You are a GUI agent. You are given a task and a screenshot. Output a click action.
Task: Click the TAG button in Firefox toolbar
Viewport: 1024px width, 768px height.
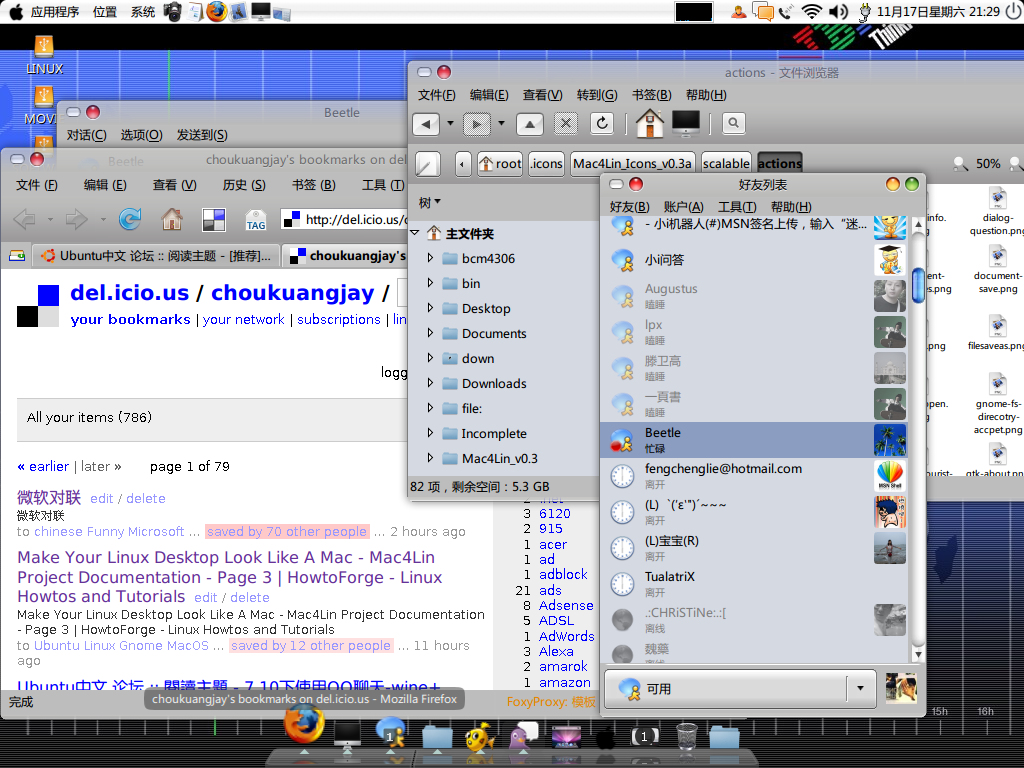point(255,220)
